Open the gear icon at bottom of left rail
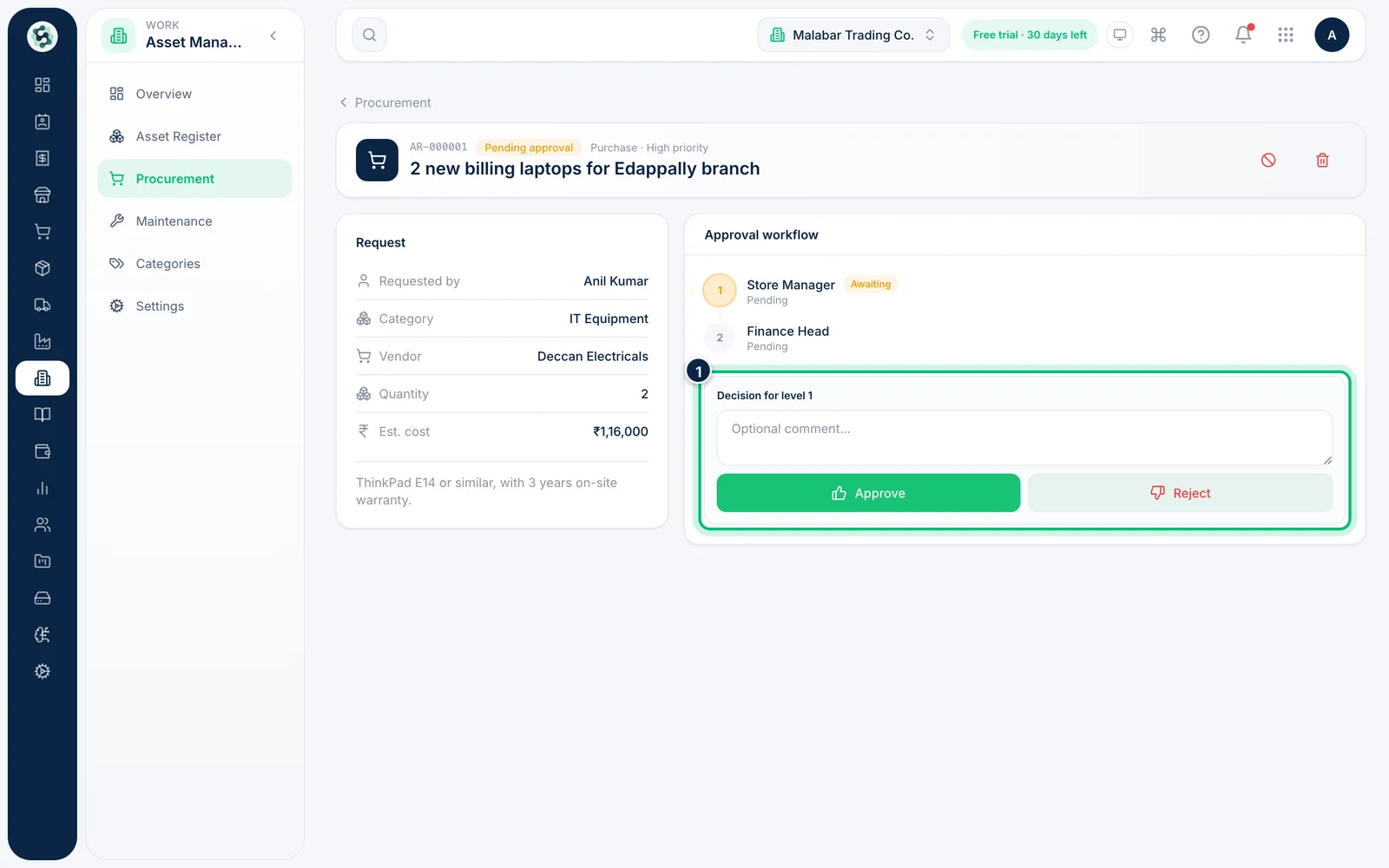Screen dimensions: 1389x868 pos(42,672)
